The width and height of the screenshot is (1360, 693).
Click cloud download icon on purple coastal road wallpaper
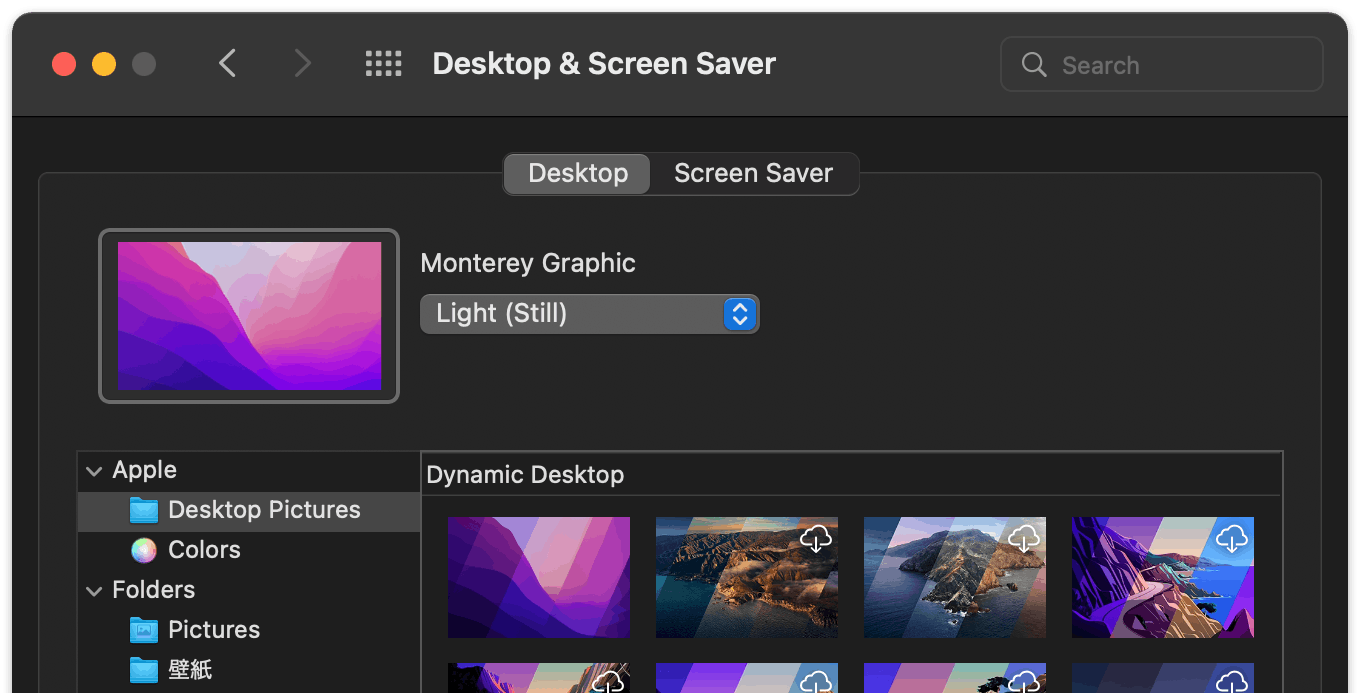click(x=1232, y=539)
